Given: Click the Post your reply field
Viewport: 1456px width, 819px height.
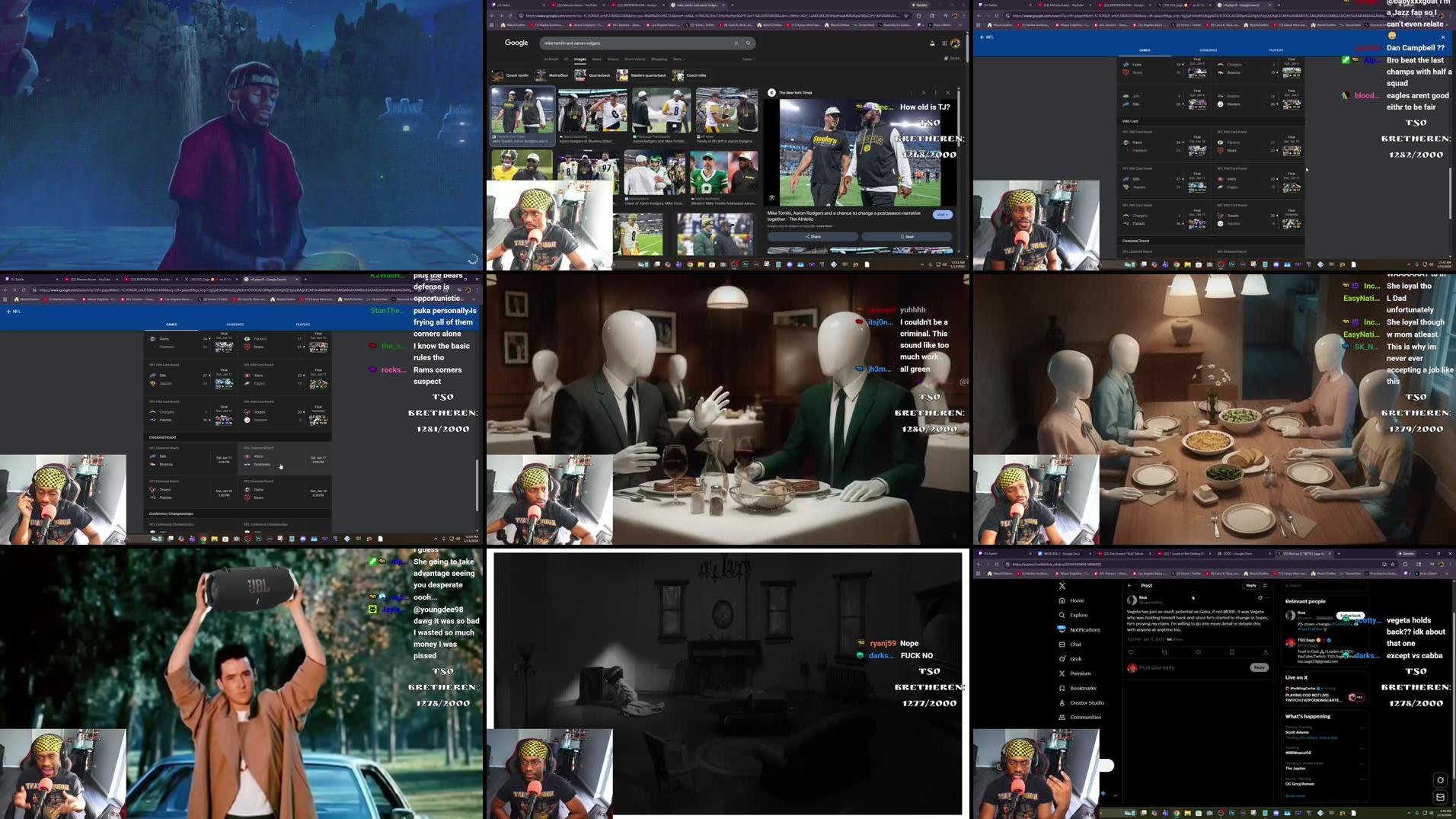Looking at the screenshot, I should 1156,667.
